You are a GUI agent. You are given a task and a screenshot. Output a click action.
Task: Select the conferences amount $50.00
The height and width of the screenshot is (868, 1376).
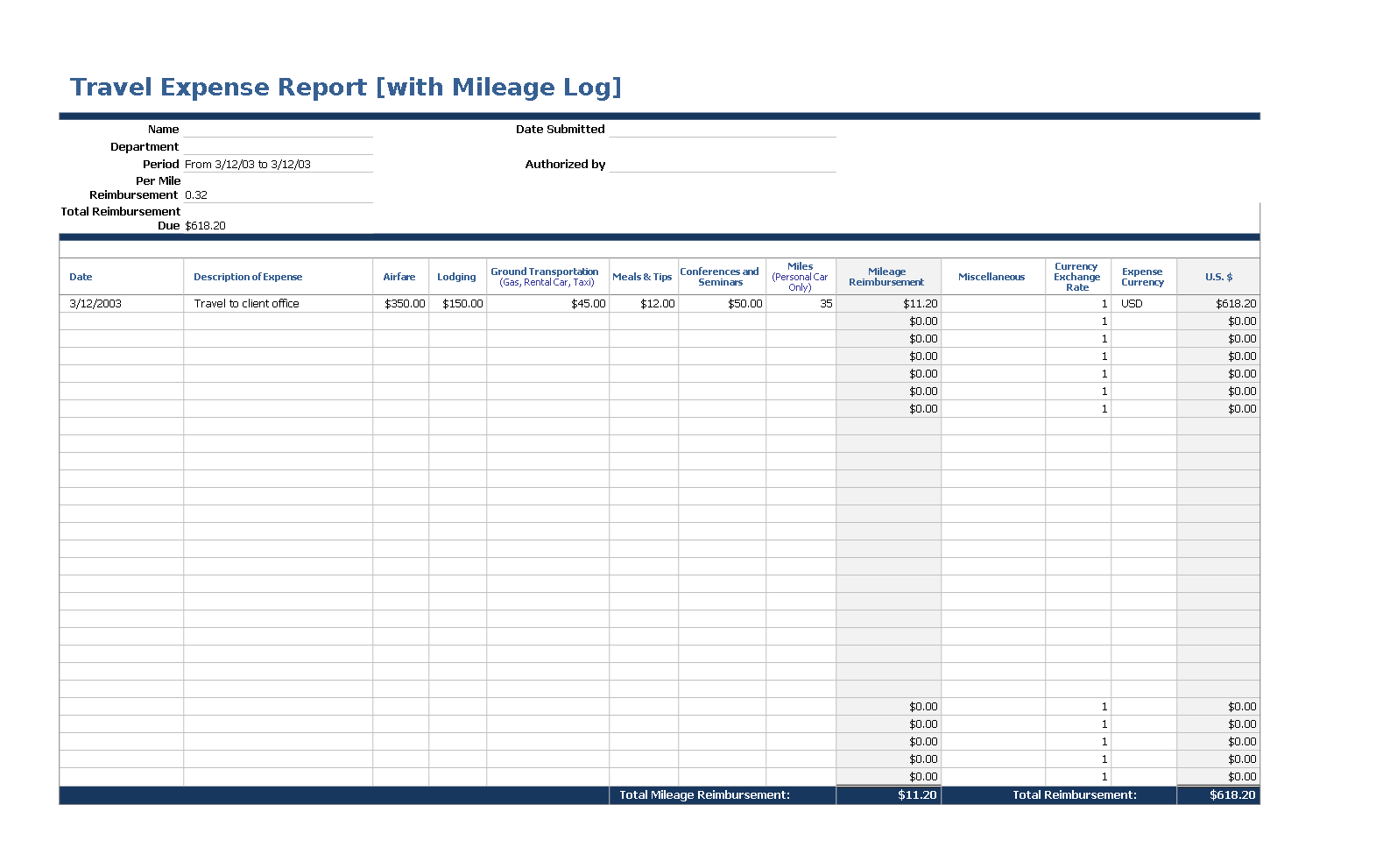(x=723, y=304)
